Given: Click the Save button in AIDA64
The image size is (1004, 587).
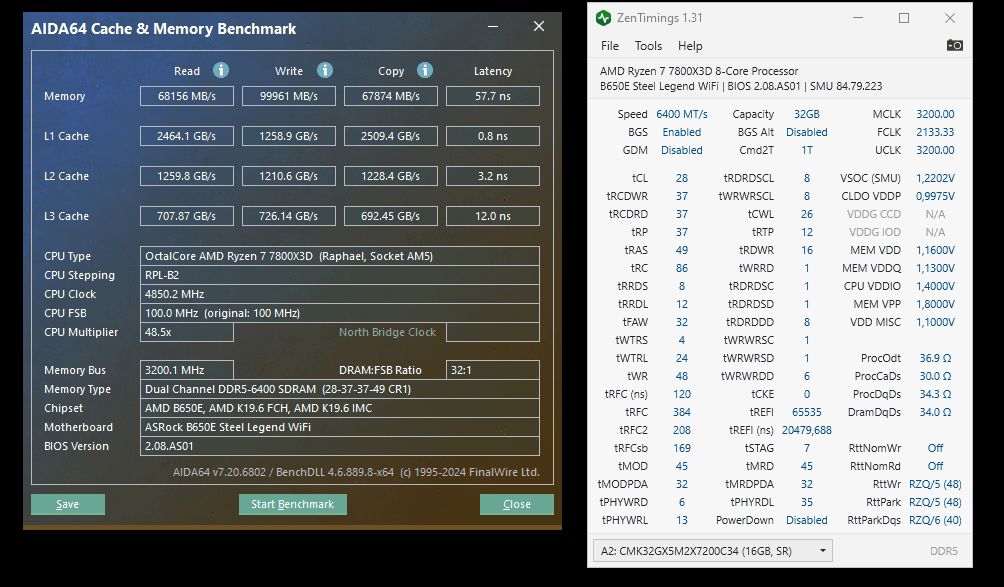Looking at the screenshot, I should [x=68, y=504].
